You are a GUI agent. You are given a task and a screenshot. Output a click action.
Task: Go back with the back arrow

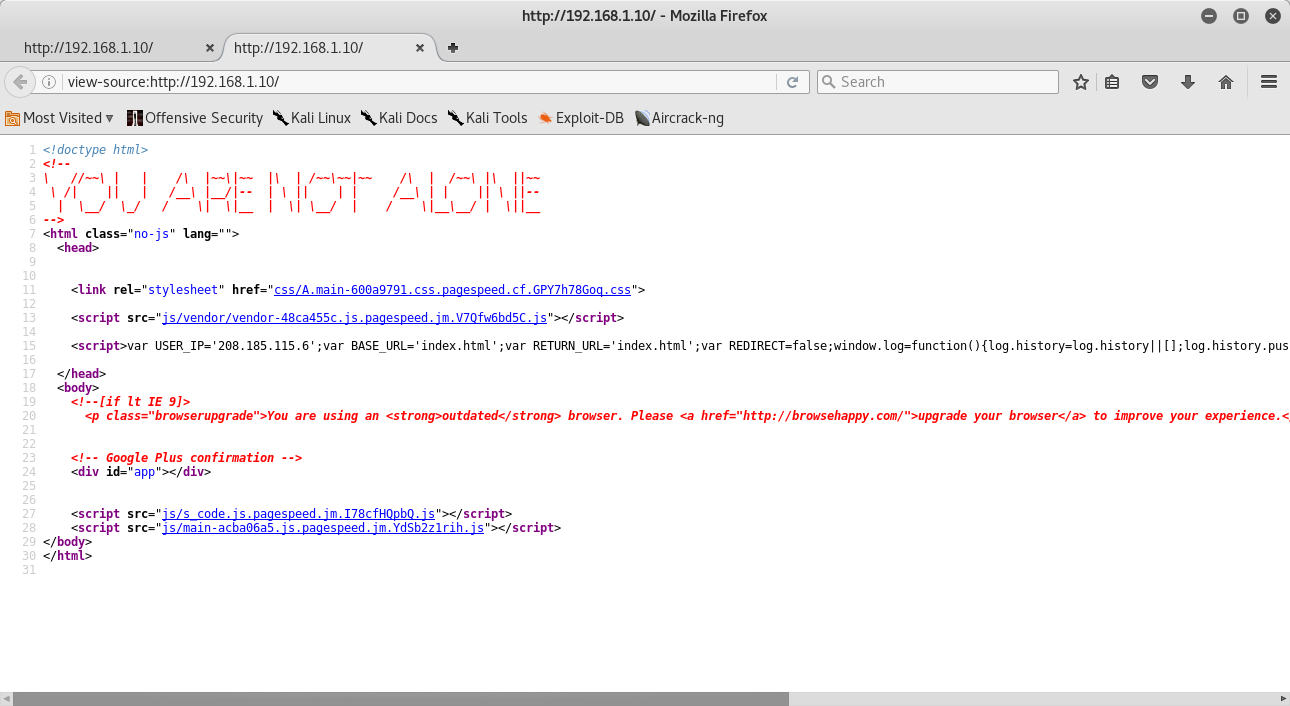pos(20,82)
